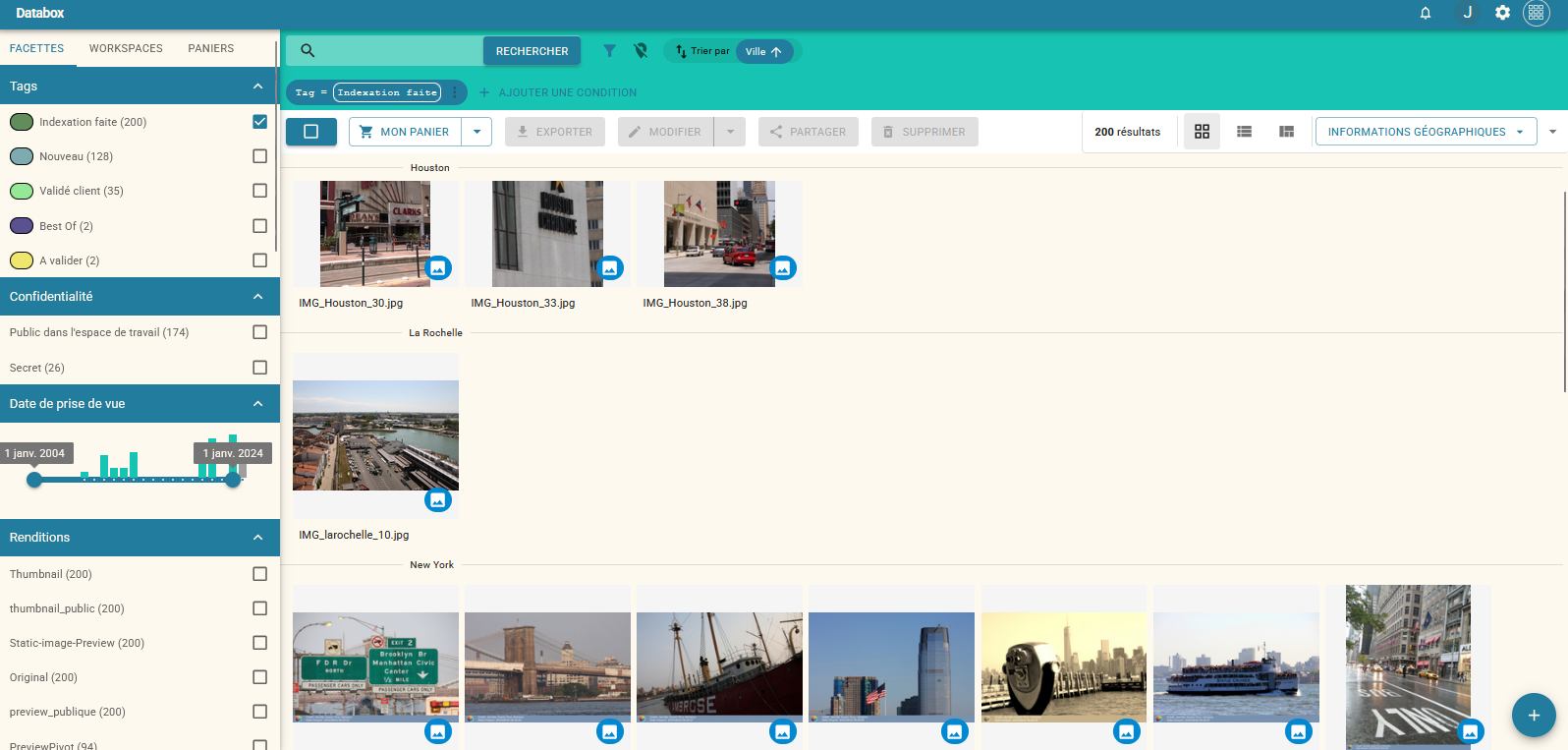1568x750 pixels.
Task: Collapse the Renditions section
Action: point(257,538)
